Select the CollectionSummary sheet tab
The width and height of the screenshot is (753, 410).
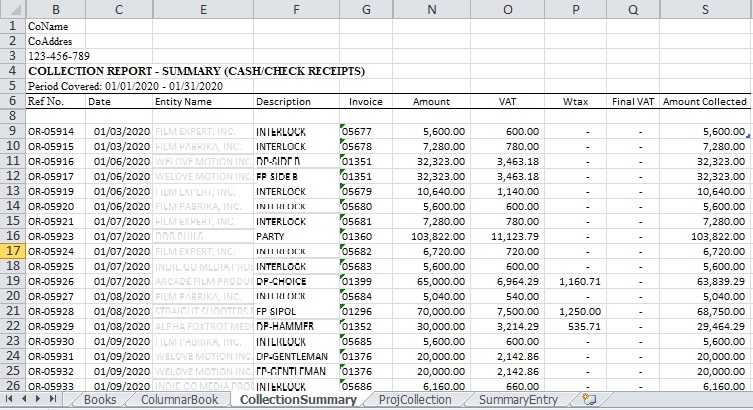coord(298,399)
